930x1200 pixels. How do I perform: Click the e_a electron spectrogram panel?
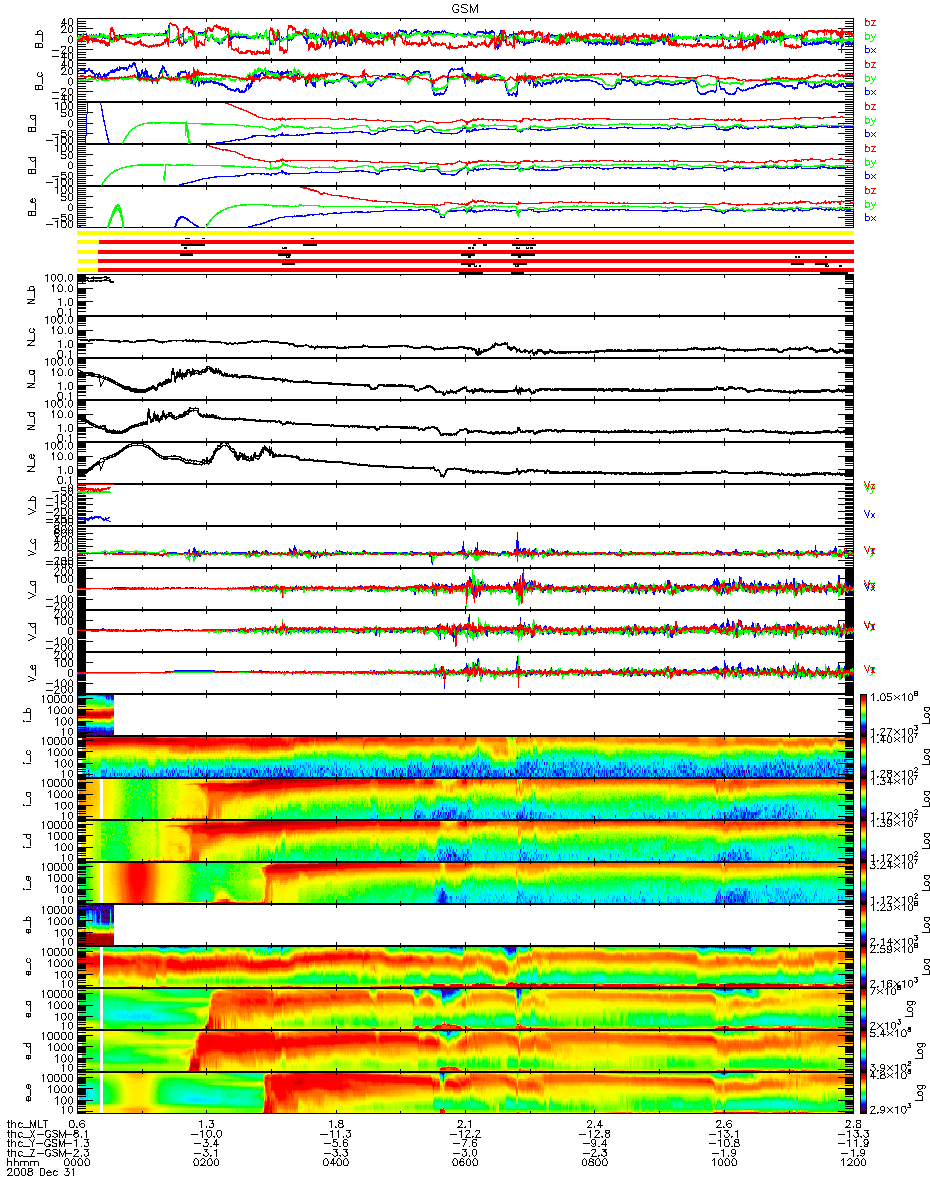[464, 1007]
